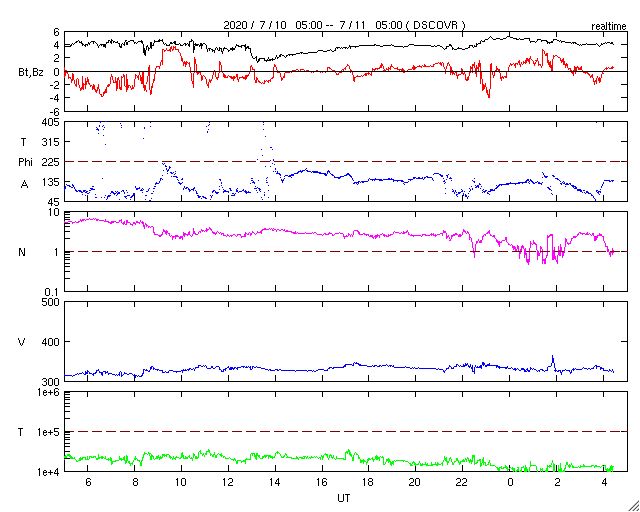Select the 18 hour tick on the time axis
This screenshot has width=640, height=512.
point(369,483)
